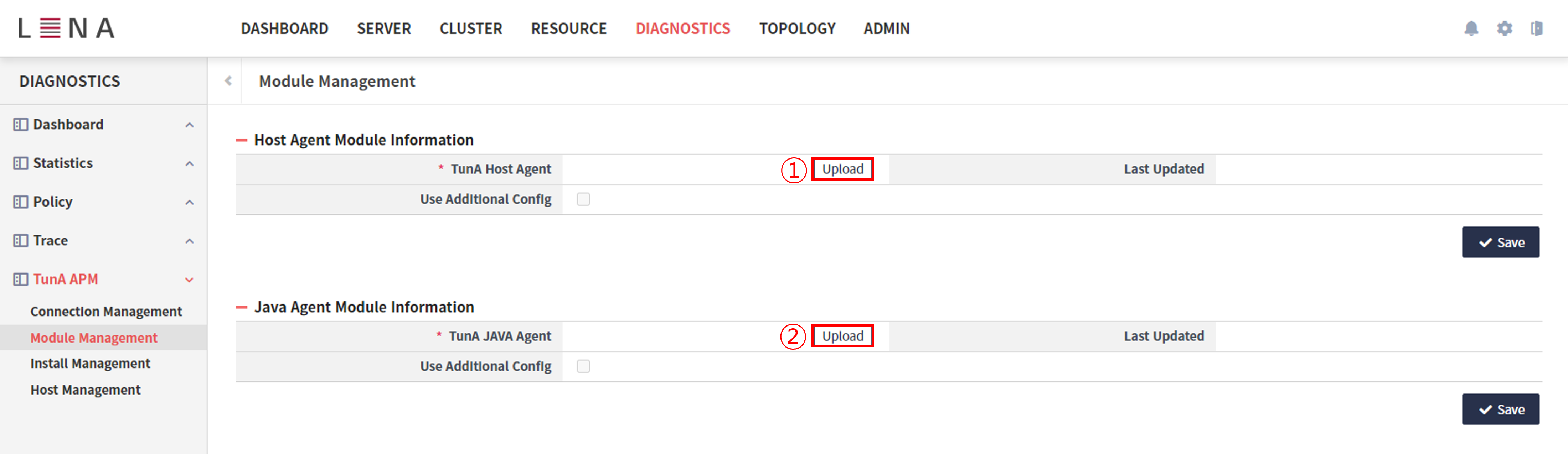Switch to the TOPOLOGY tab

pos(797,28)
